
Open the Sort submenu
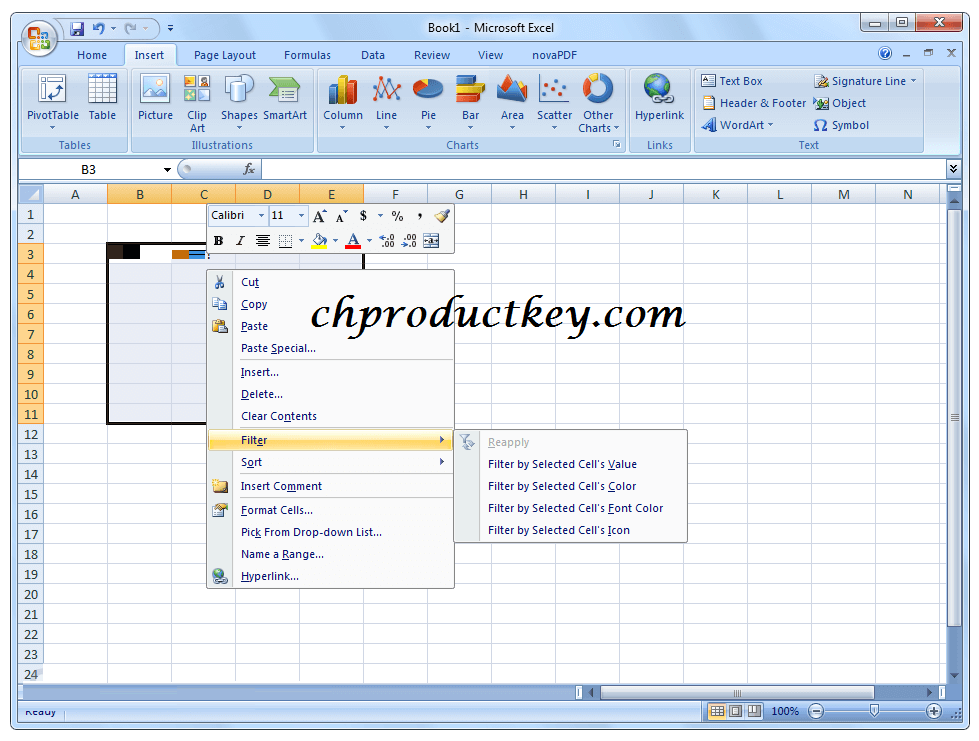pos(330,462)
